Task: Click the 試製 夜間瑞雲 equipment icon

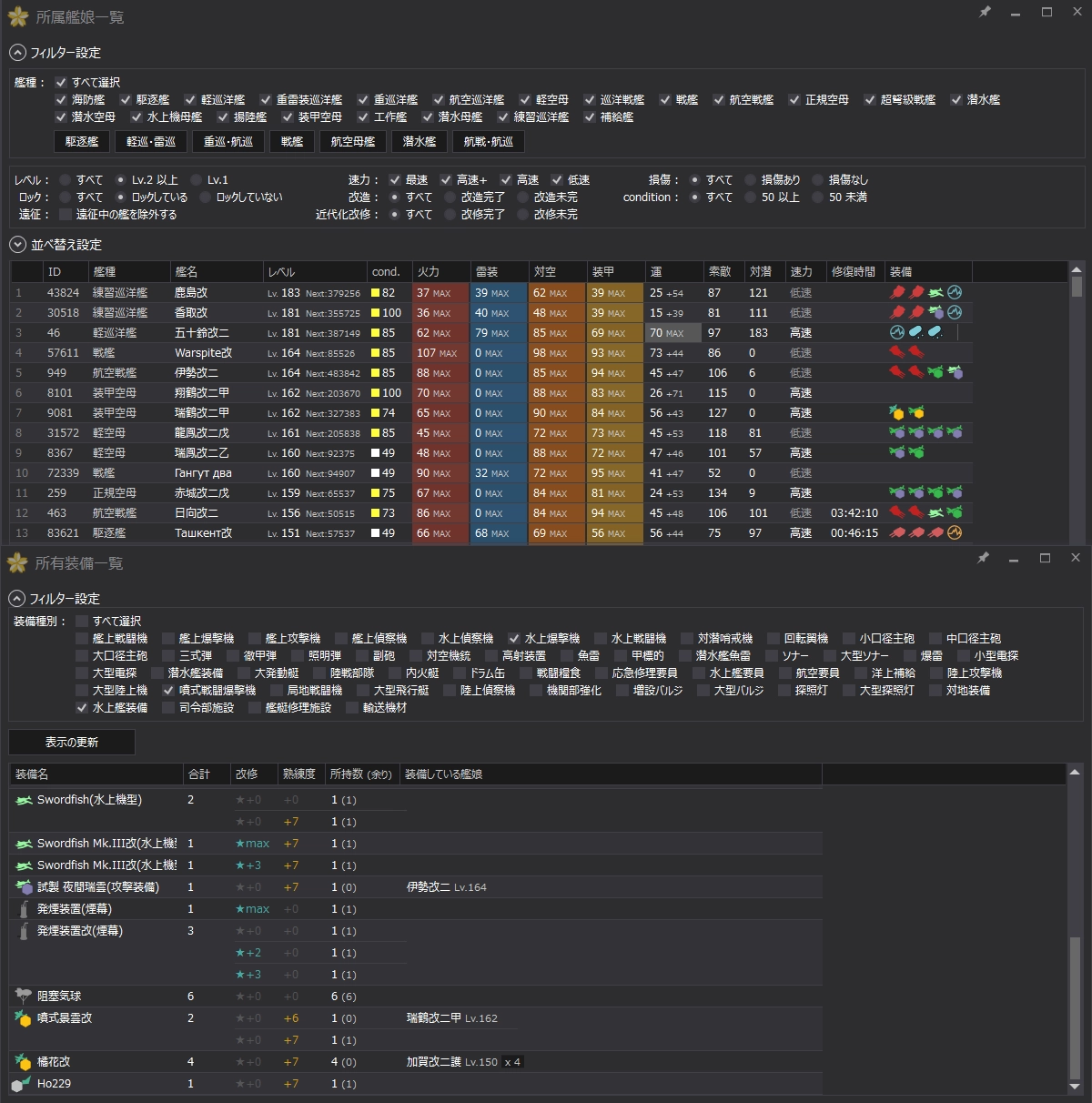Action: (24, 887)
